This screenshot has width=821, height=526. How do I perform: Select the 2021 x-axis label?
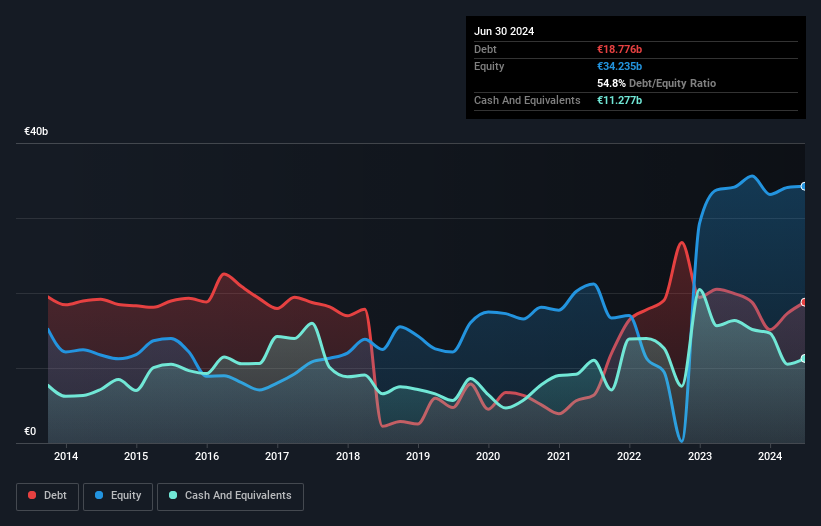point(559,456)
